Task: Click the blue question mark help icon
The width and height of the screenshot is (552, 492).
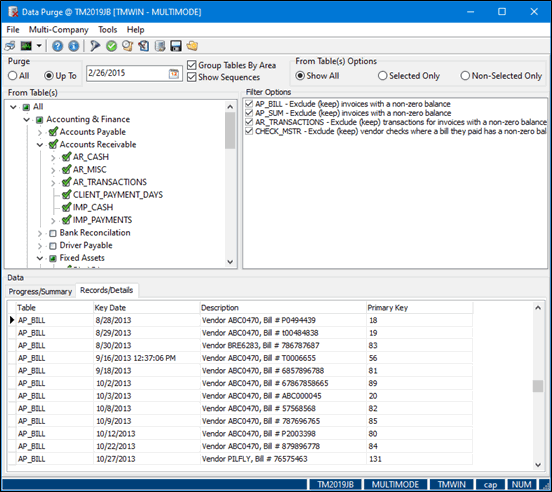Action: [x=57, y=46]
